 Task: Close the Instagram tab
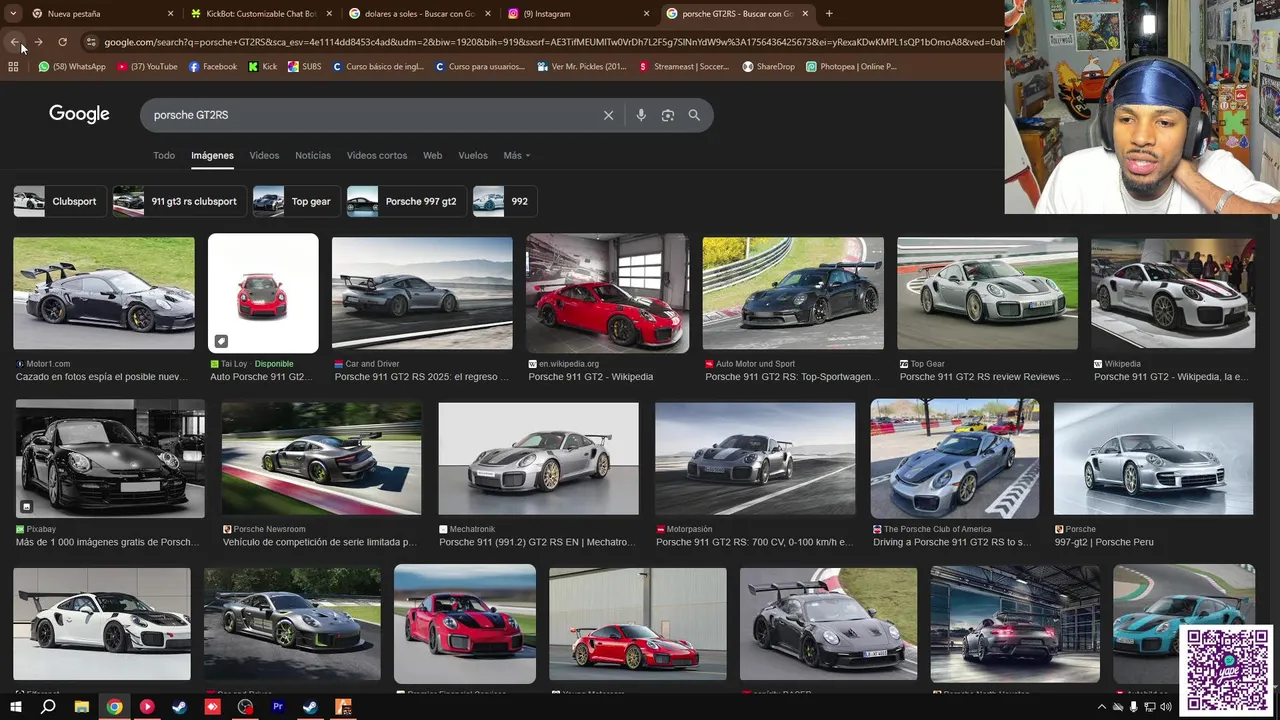tap(646, 14)
